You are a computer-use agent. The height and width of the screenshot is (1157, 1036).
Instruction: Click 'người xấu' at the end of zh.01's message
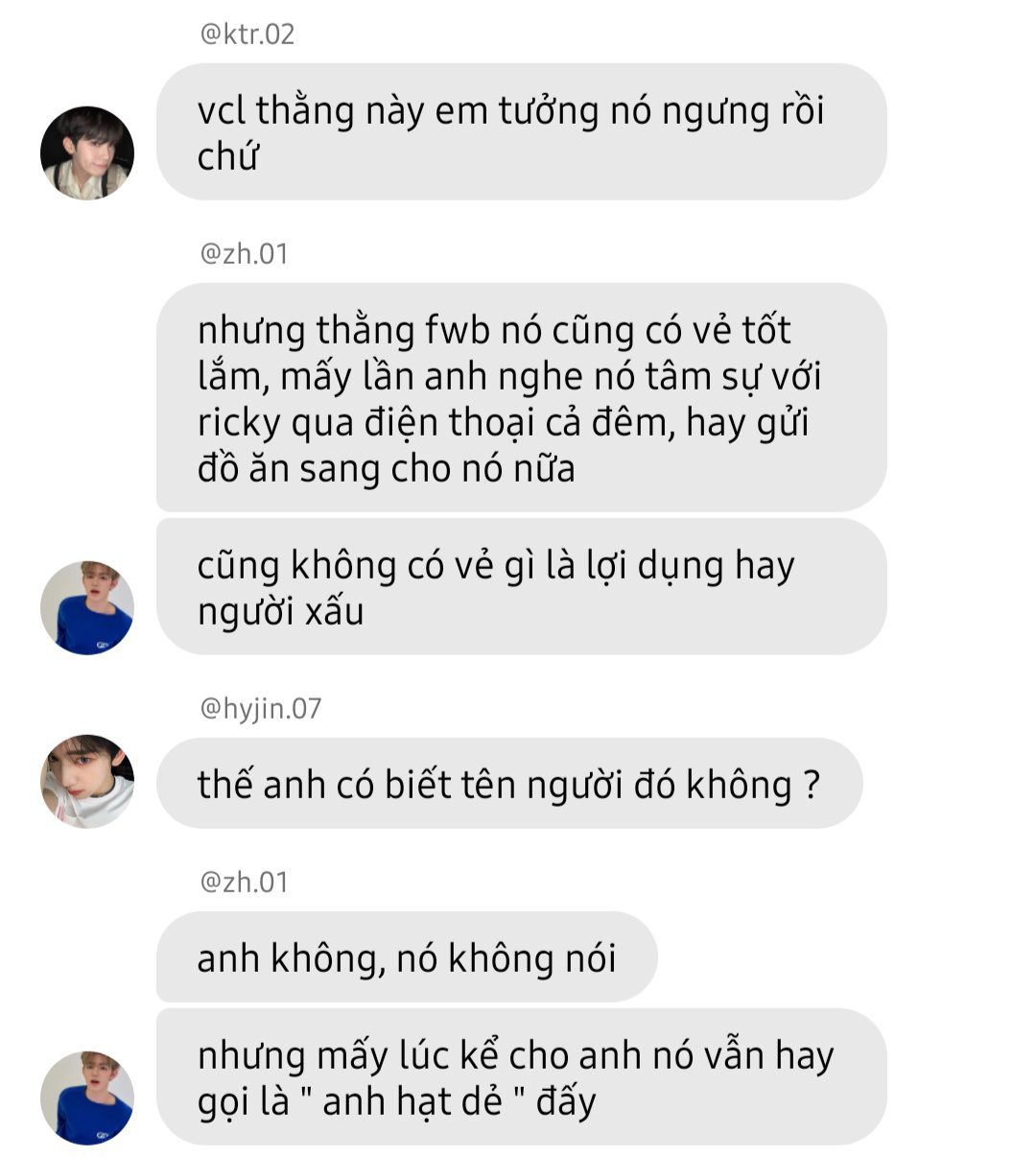280,612
